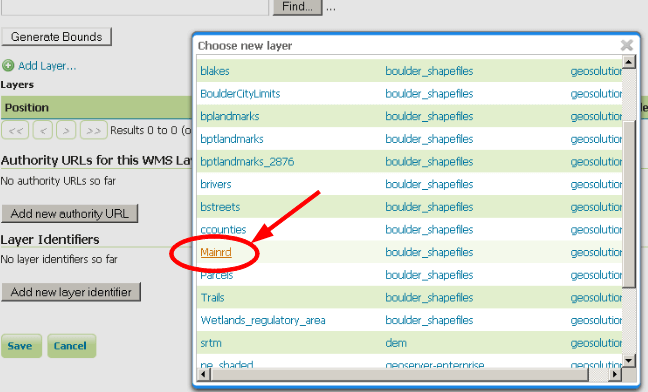
Task: Select the srtm layer
Action: point(211,343)
